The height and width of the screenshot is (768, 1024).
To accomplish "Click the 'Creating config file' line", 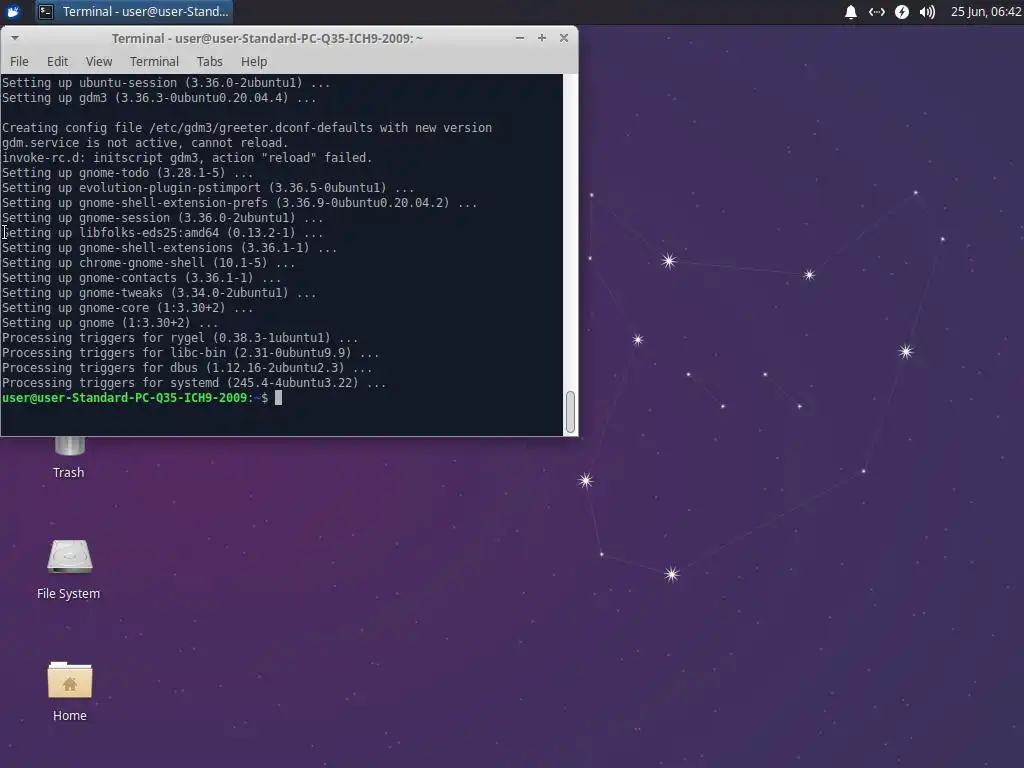I will point(247,127).
